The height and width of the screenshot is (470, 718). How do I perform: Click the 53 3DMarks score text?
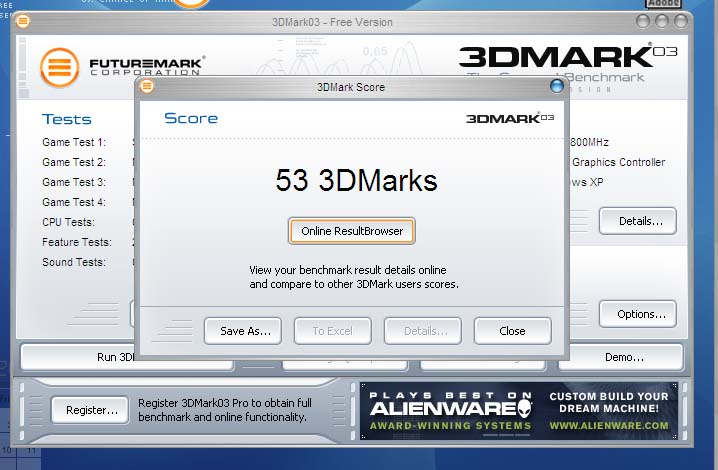(x=356, y=180)
